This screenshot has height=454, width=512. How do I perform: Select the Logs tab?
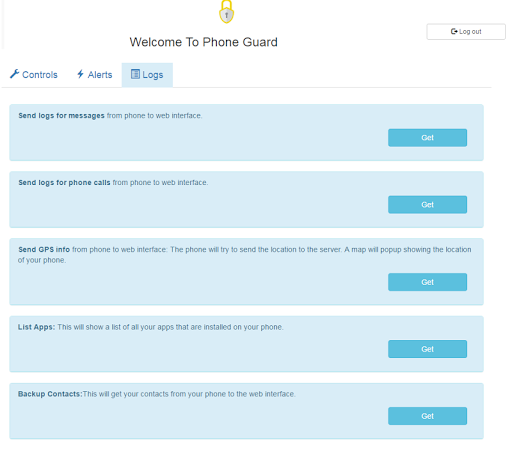(147, 75)
